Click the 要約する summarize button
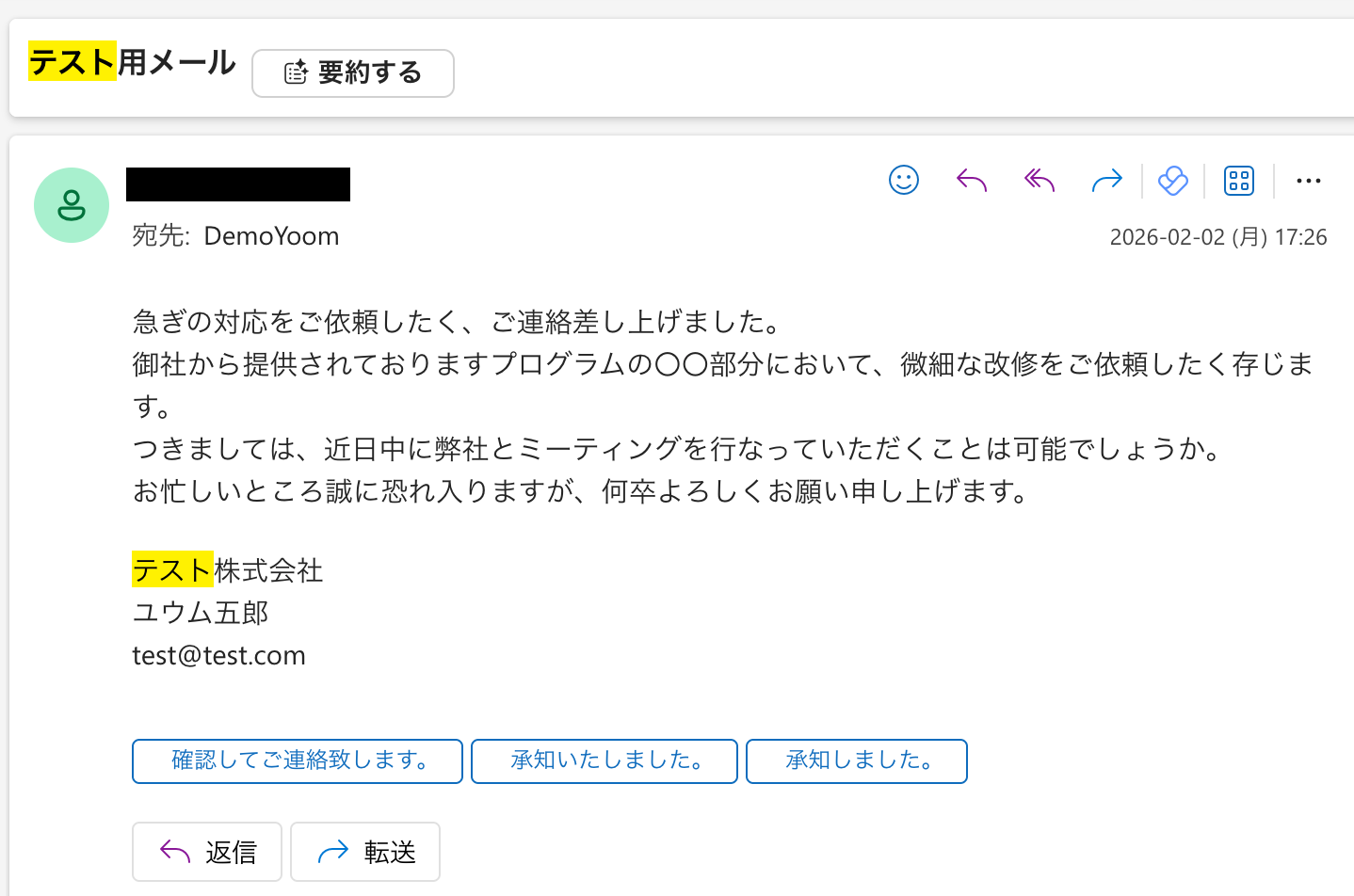This screenshot has width=1354, height=896. (353, 73)
